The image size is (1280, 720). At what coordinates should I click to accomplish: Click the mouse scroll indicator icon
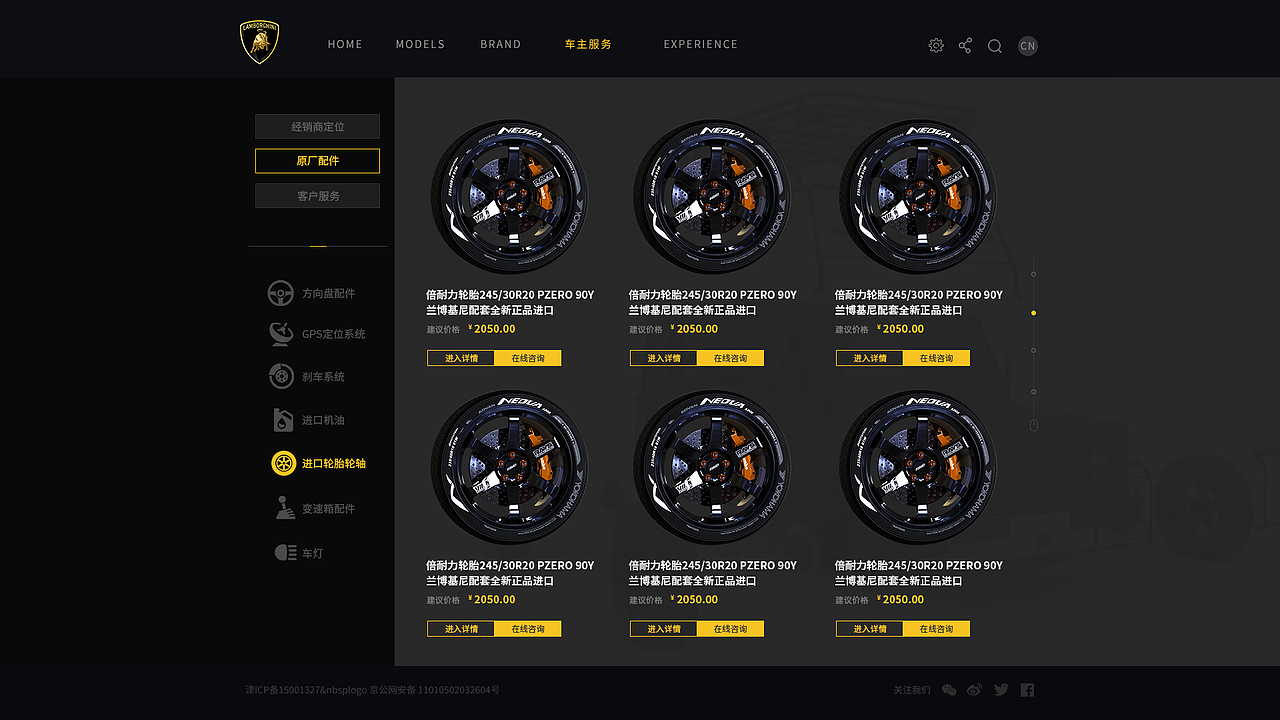1034,425
